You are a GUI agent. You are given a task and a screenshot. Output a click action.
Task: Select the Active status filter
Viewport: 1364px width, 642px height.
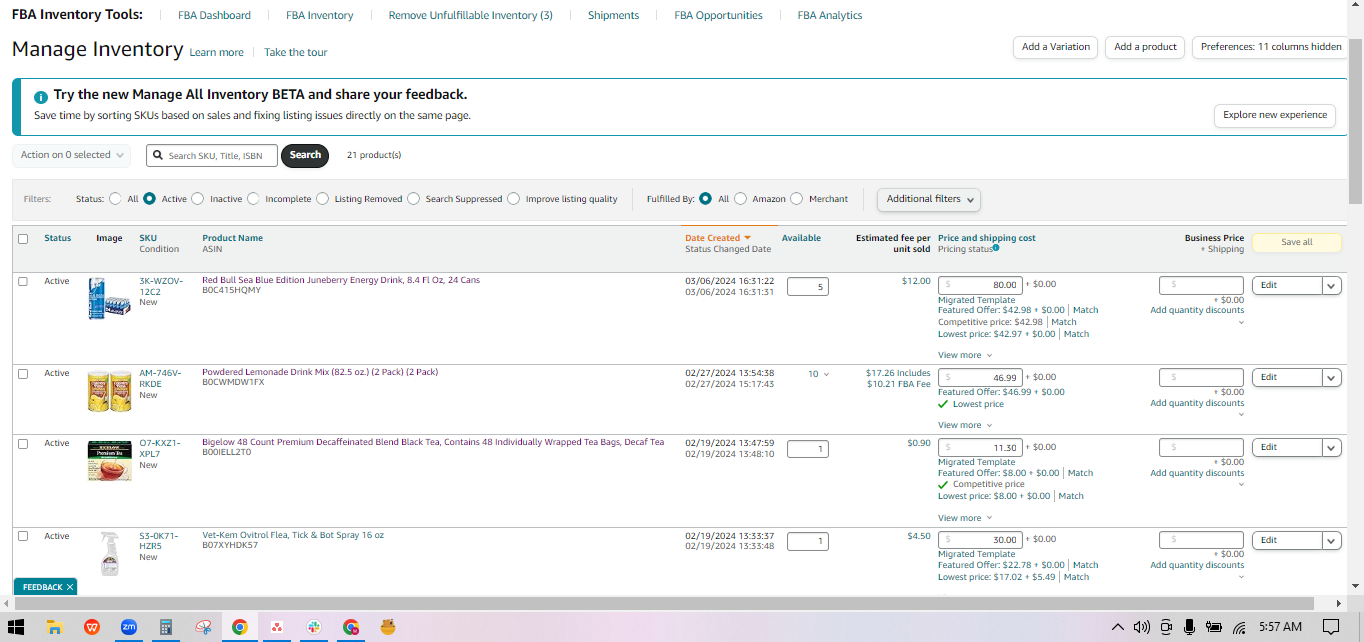coord(149,199)
